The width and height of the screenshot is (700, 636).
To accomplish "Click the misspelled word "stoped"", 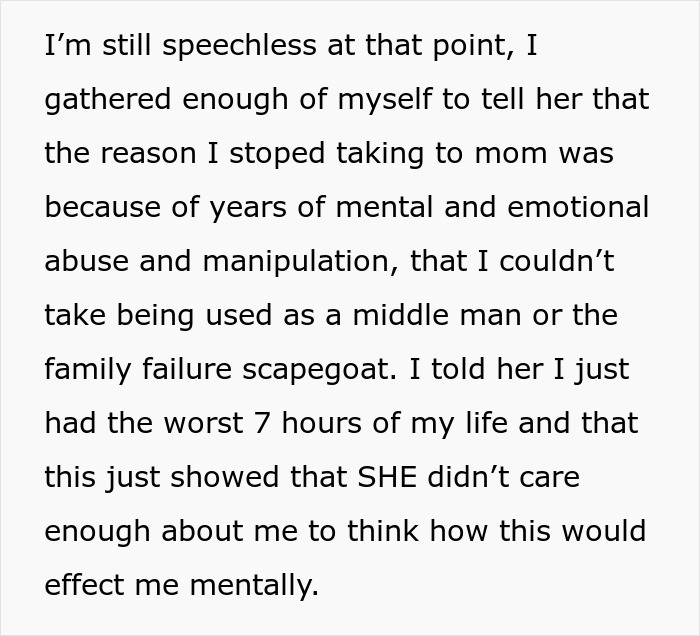I will [x=277, y=154].
